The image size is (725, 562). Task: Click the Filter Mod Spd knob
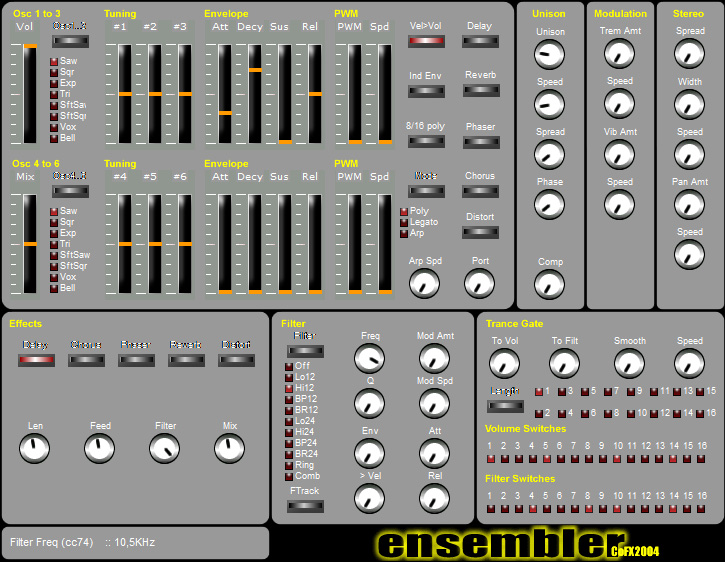(x=434, y=403)
